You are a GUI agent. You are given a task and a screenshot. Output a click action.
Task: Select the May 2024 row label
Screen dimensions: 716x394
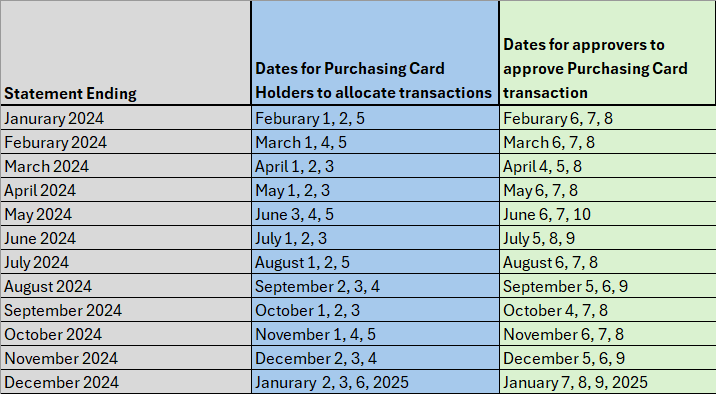(126, 214)
